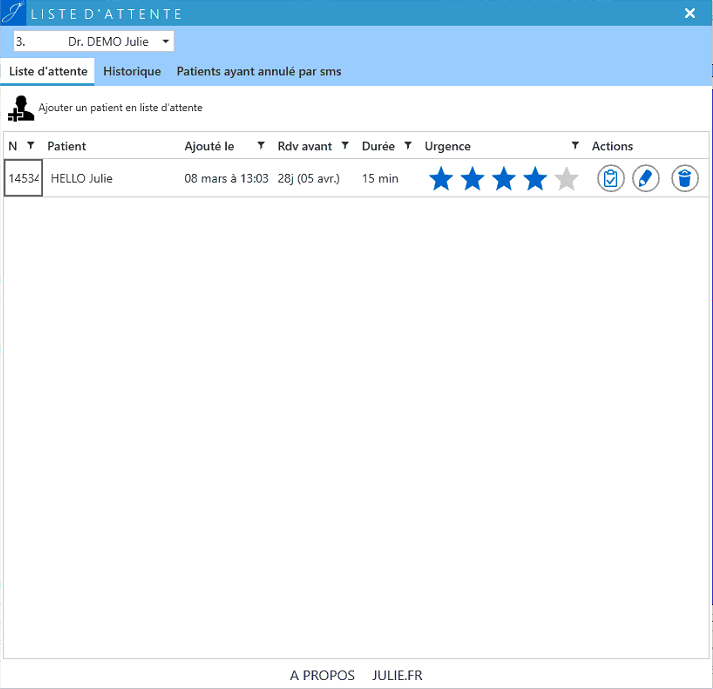The image size is (713, 689).
Task: Click the Actions column header
Action: pyautogui.click(x=612, y=146)
